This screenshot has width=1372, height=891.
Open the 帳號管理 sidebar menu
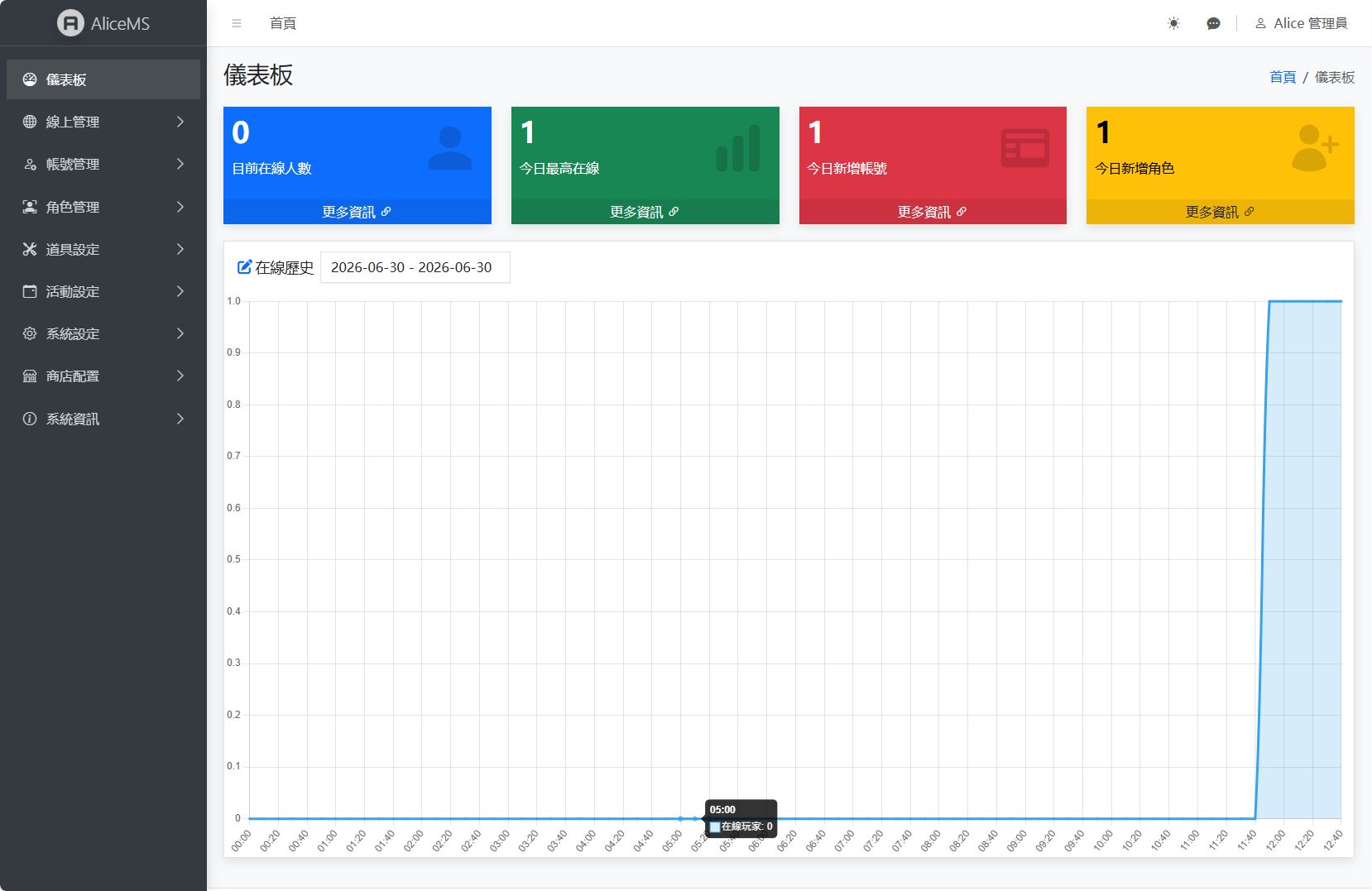[x=103, y=164]
